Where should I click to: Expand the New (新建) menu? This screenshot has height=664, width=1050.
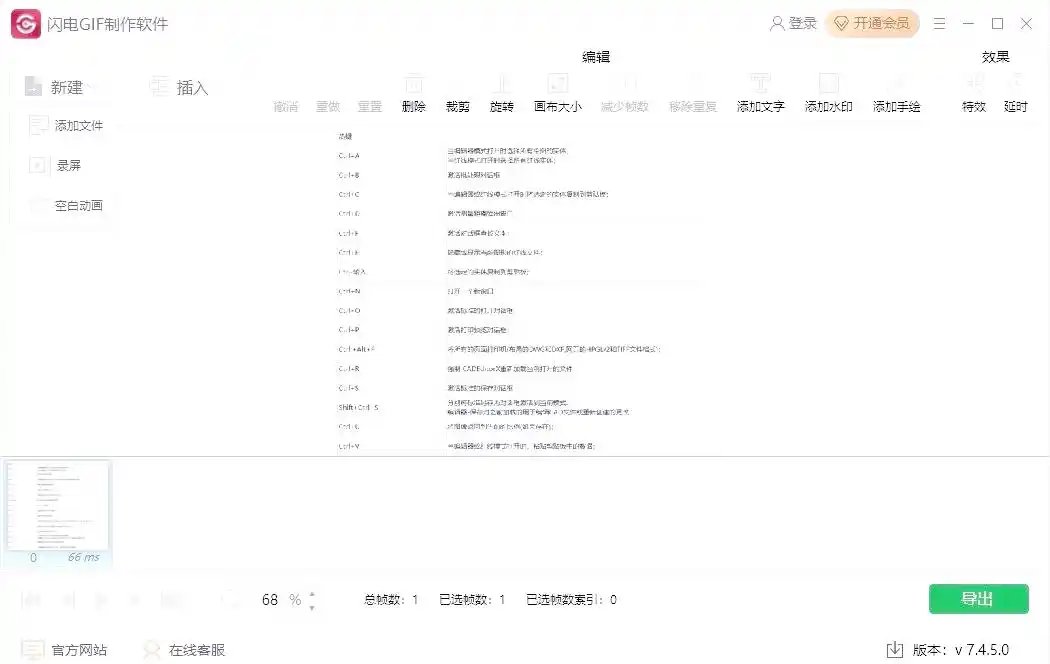(x=58, y=88)
